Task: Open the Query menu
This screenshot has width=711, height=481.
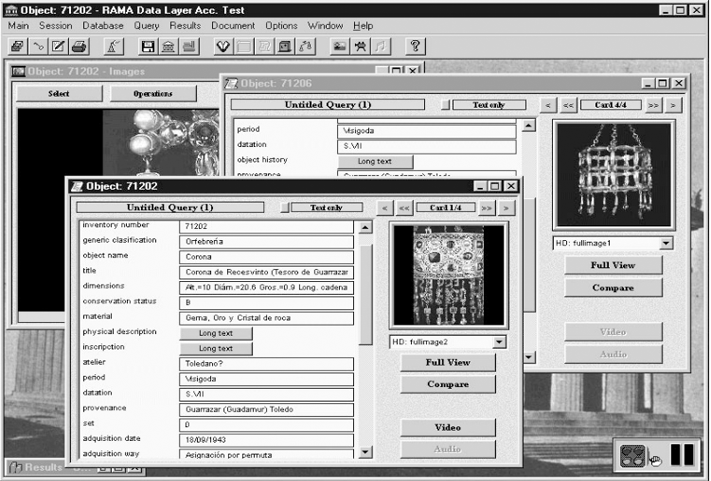Action: click(x=146, y=26)
